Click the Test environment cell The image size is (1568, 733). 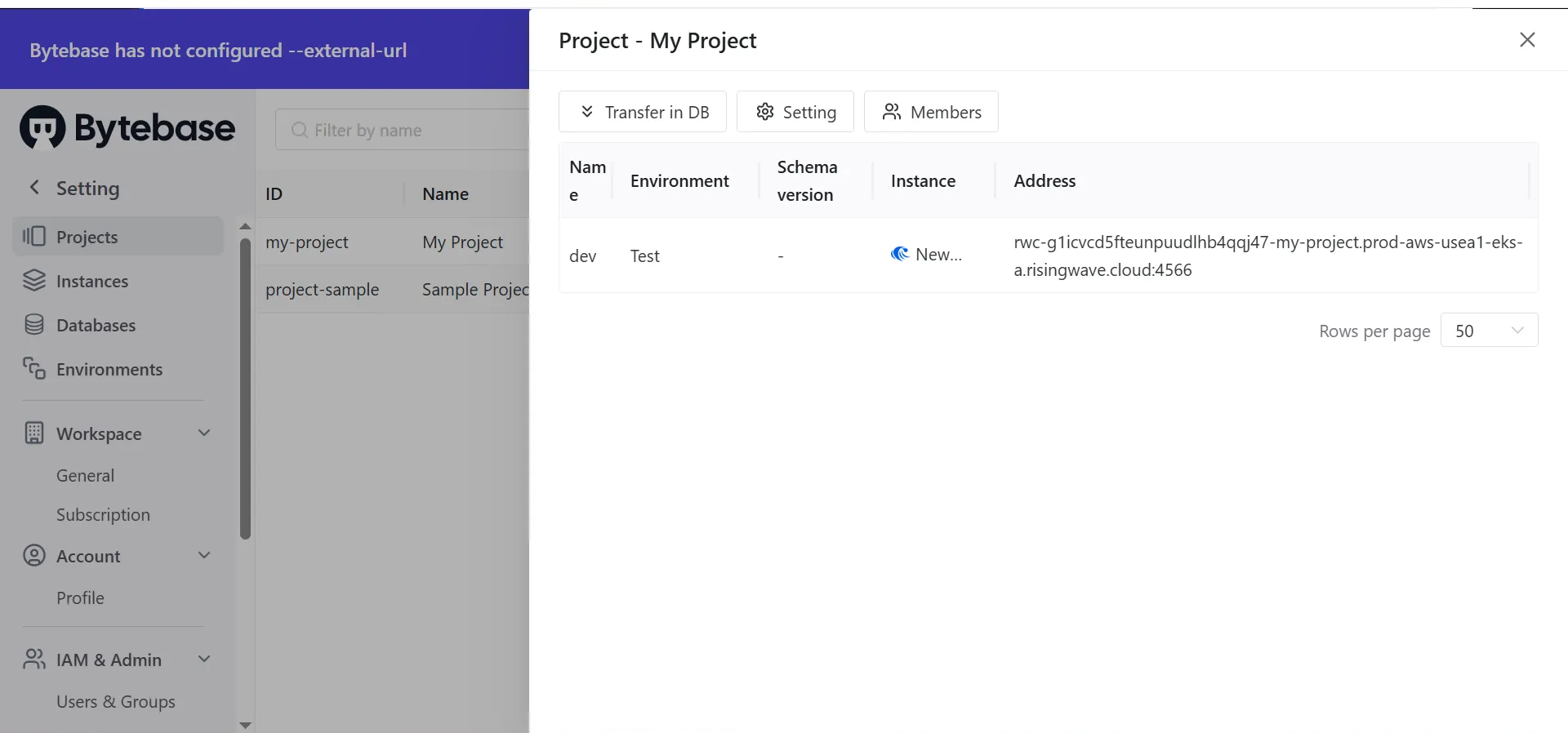point(645,256)
